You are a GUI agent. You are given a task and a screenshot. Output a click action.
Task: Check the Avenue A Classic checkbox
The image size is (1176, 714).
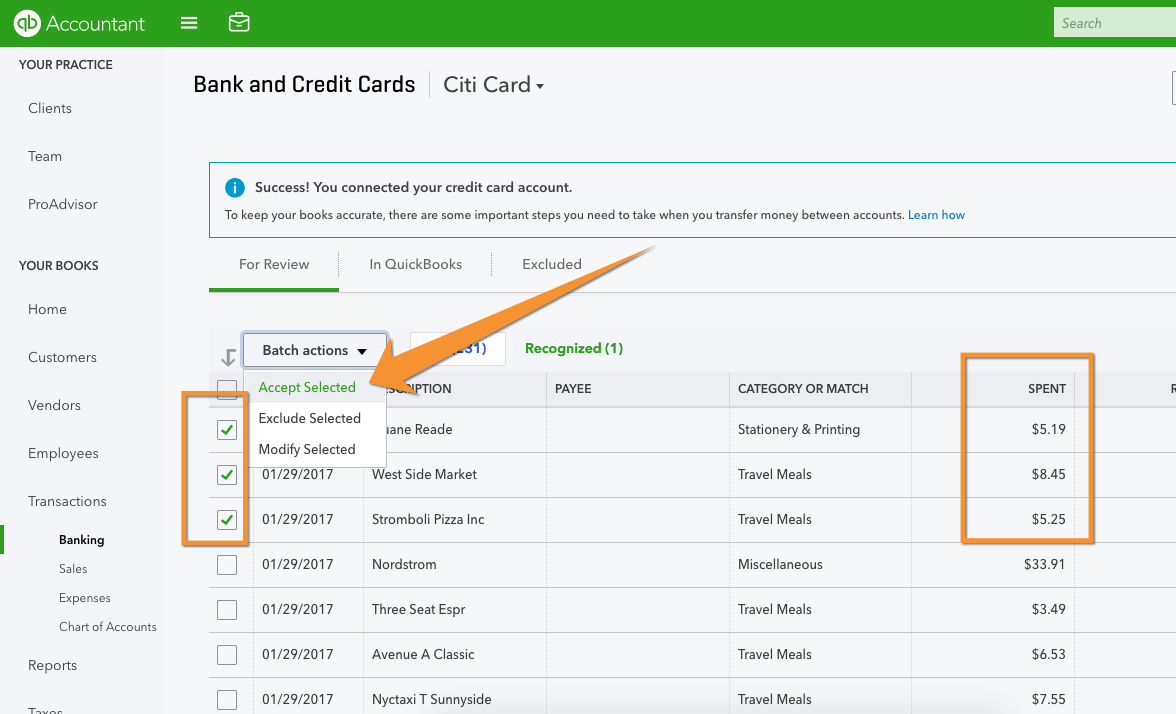click(x=226, y=655)
